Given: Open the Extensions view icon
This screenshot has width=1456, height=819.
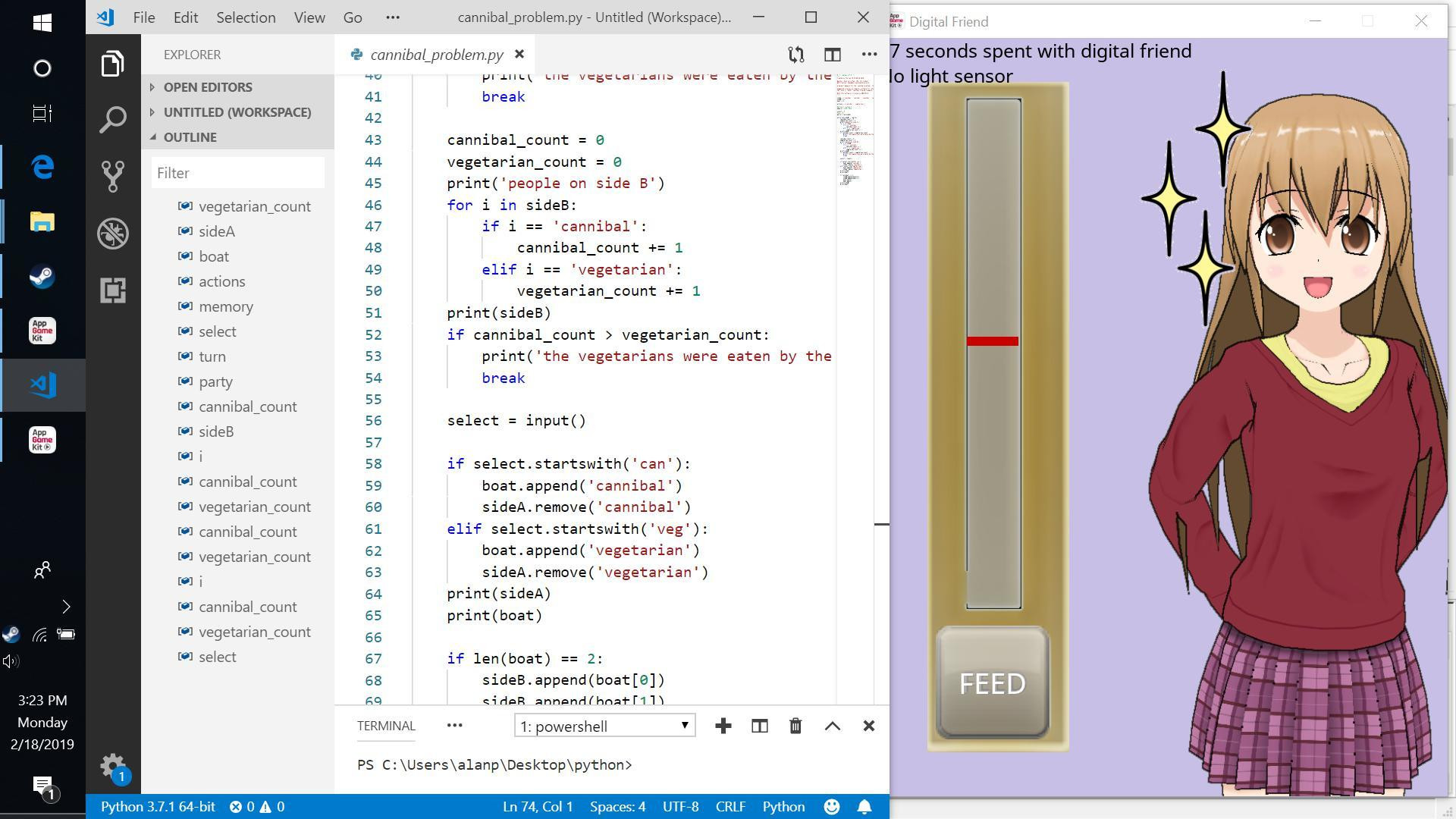Looking at the screenshot, I should (113, 290).
